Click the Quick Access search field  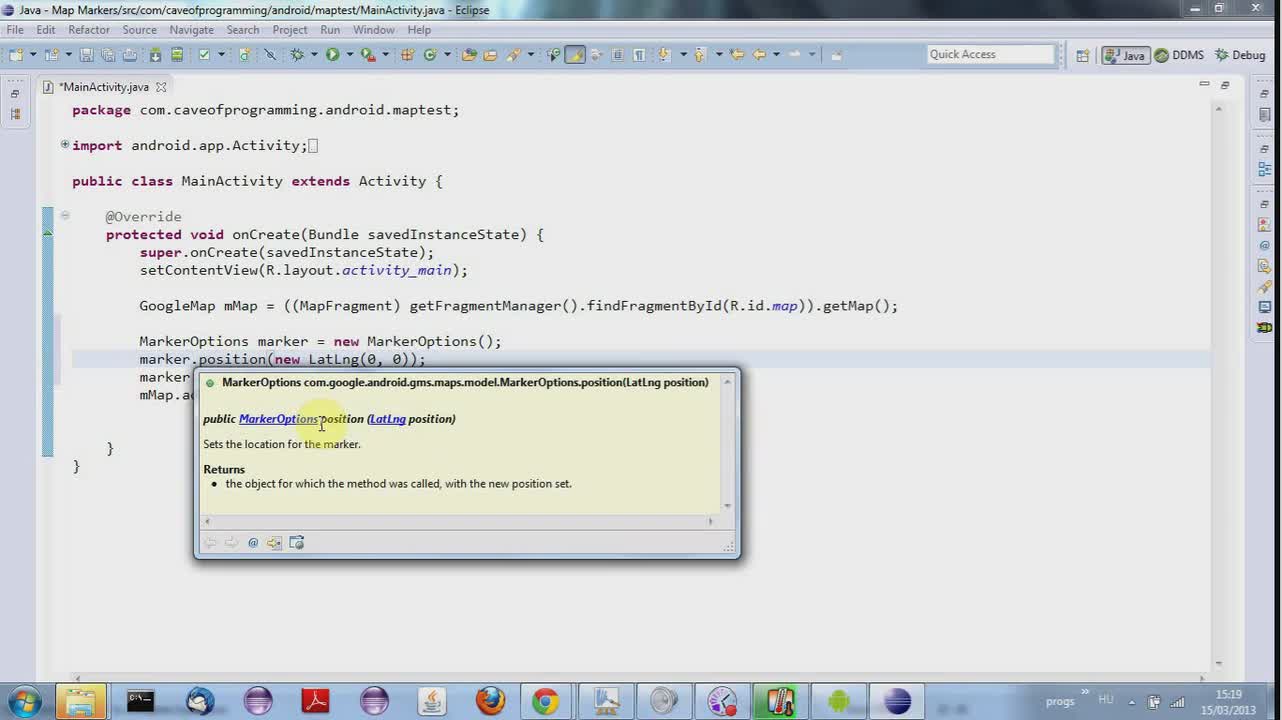(990, 54)
